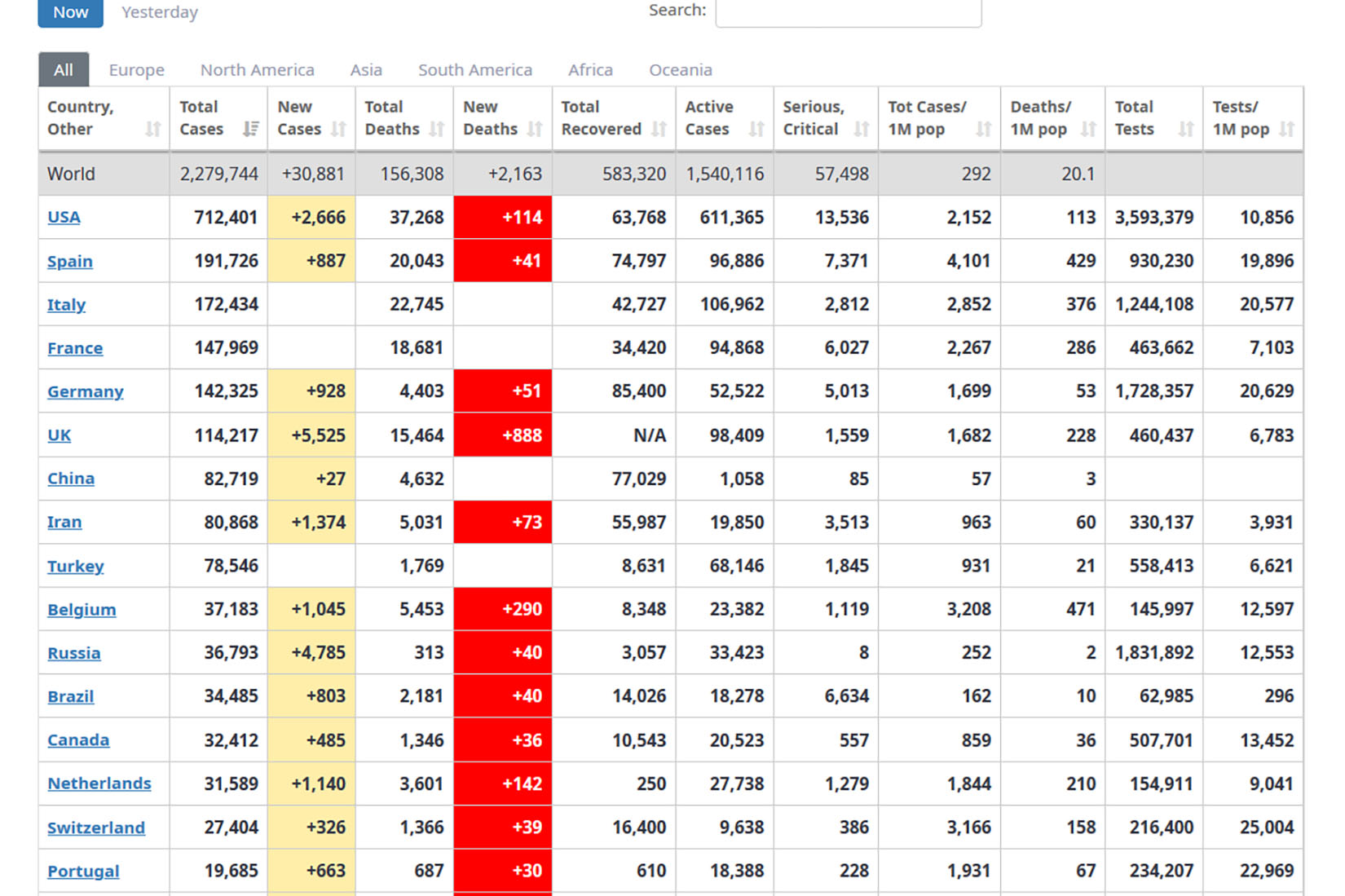Sort by Total Recovered arrow icon

(659, 129)
